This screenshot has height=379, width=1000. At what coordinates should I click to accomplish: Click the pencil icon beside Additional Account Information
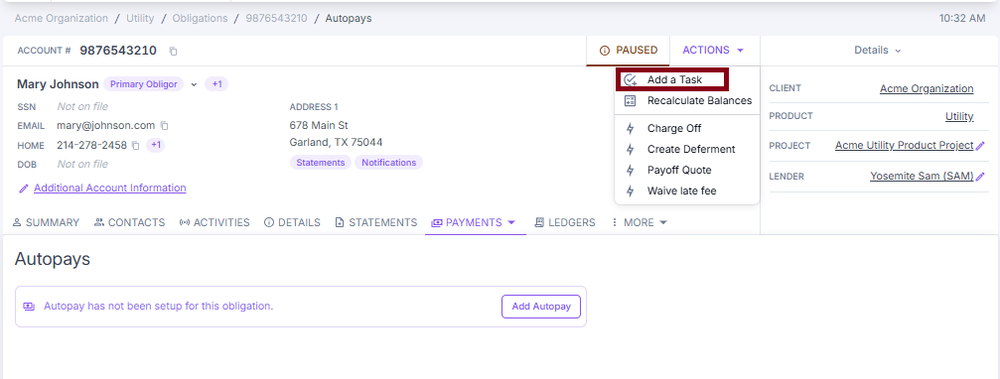24,188
